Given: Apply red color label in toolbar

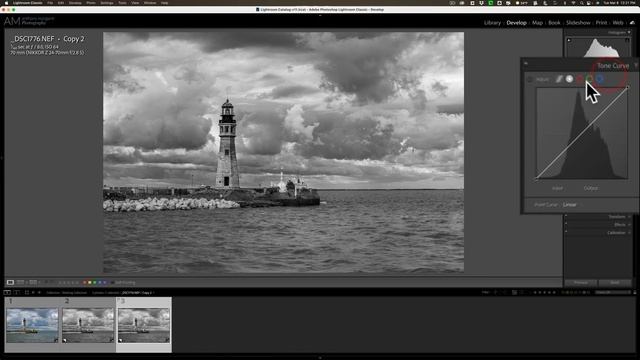Looking at the screenshot, I should coord(85,282).
